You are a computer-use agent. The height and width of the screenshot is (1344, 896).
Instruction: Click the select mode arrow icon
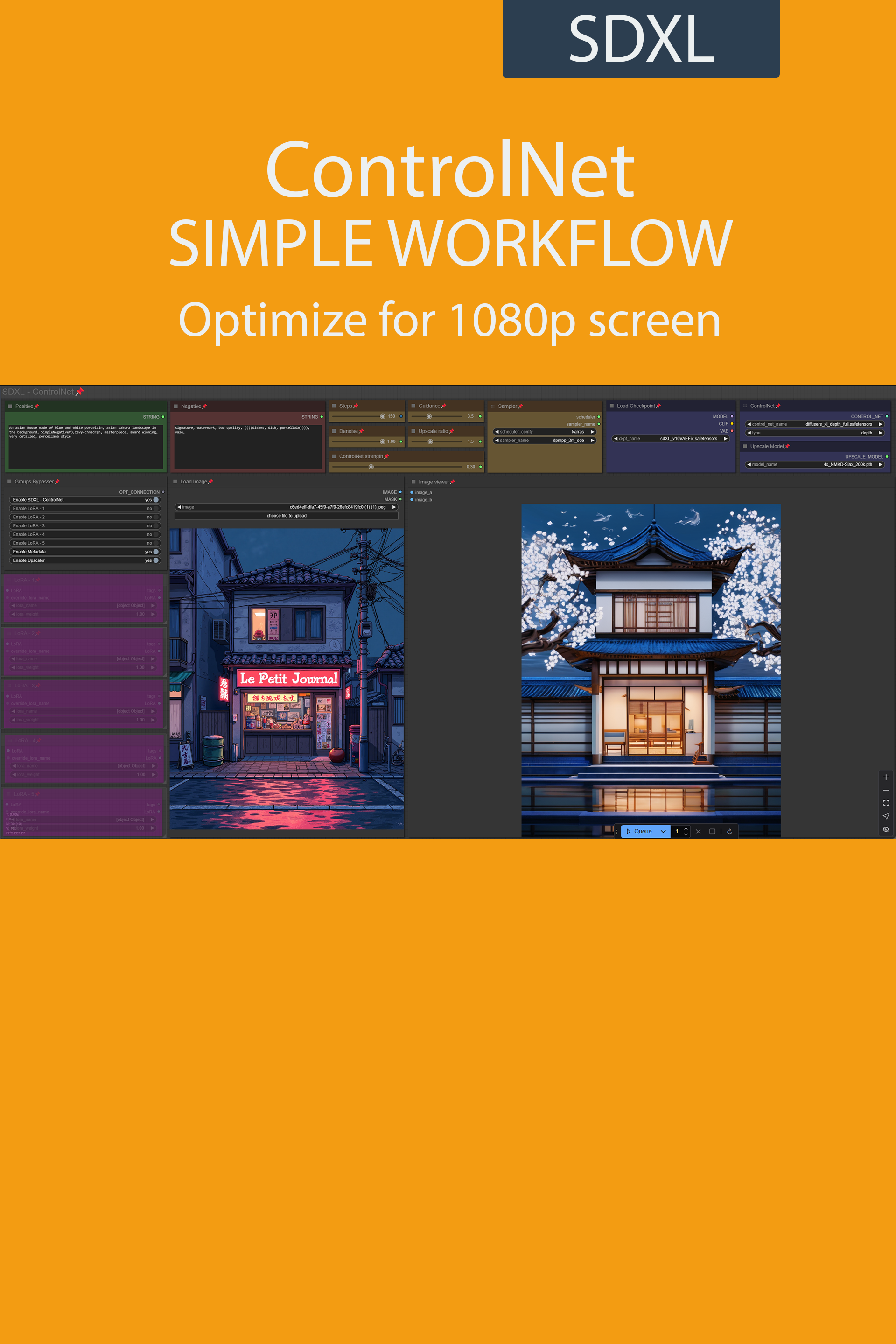tap(886, 816)
